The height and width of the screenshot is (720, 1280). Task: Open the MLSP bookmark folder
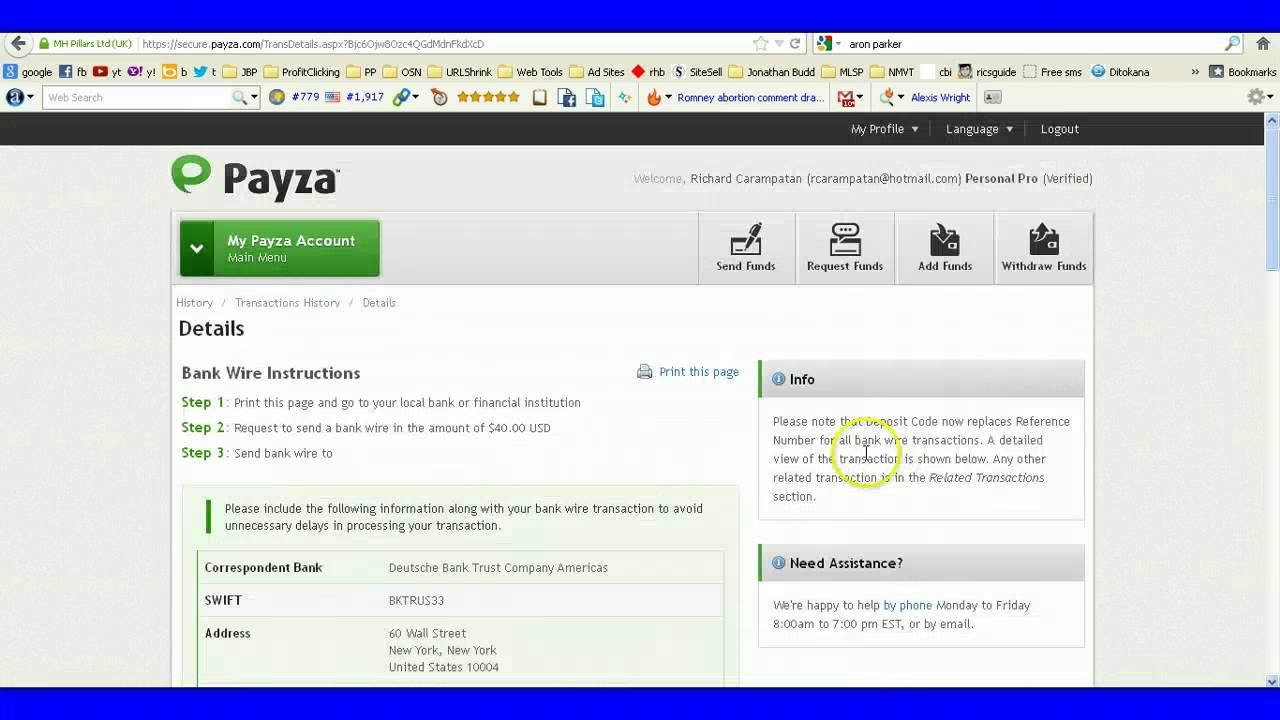[x=842, y=72]
